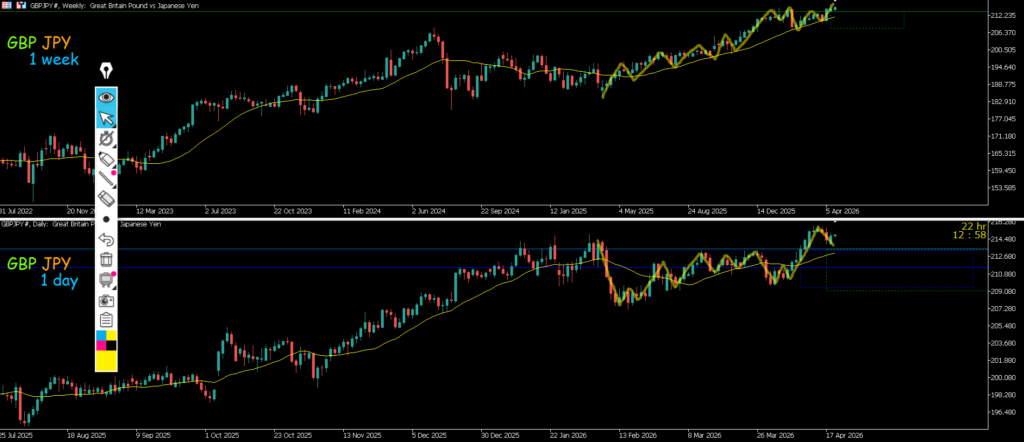This screenshot has width=1024, height=442.
Task: Select the diagonal line drawing tool
Action: click(107, 179)
